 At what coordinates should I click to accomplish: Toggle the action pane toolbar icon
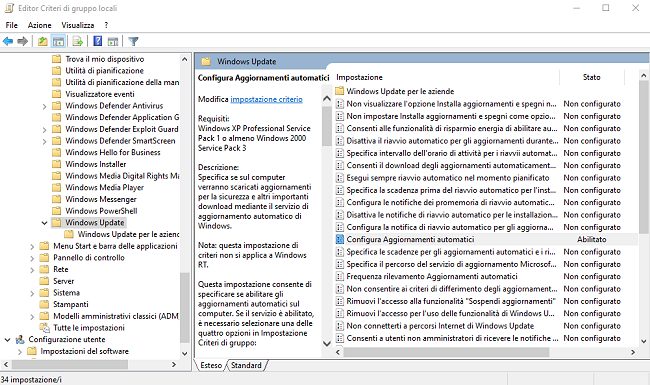click(113, 41)
